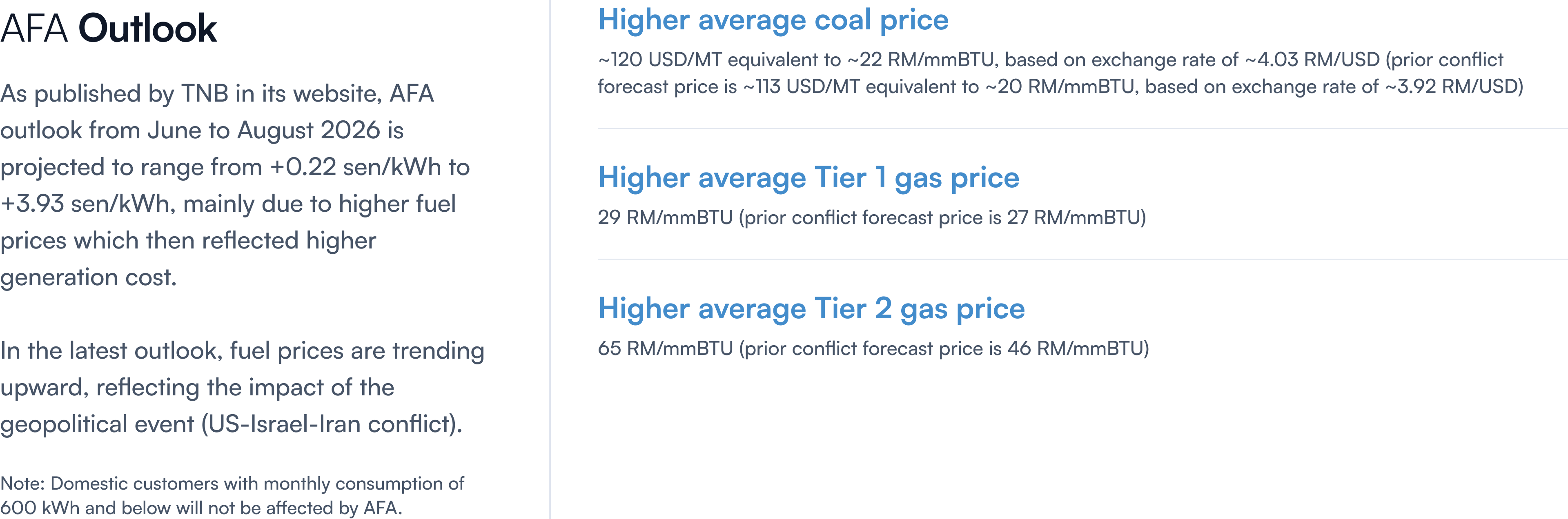The height and width of the screenshot is (519, 1568).
Task: Click the "Higher average coal price" heading
Action: pos(773,20)
